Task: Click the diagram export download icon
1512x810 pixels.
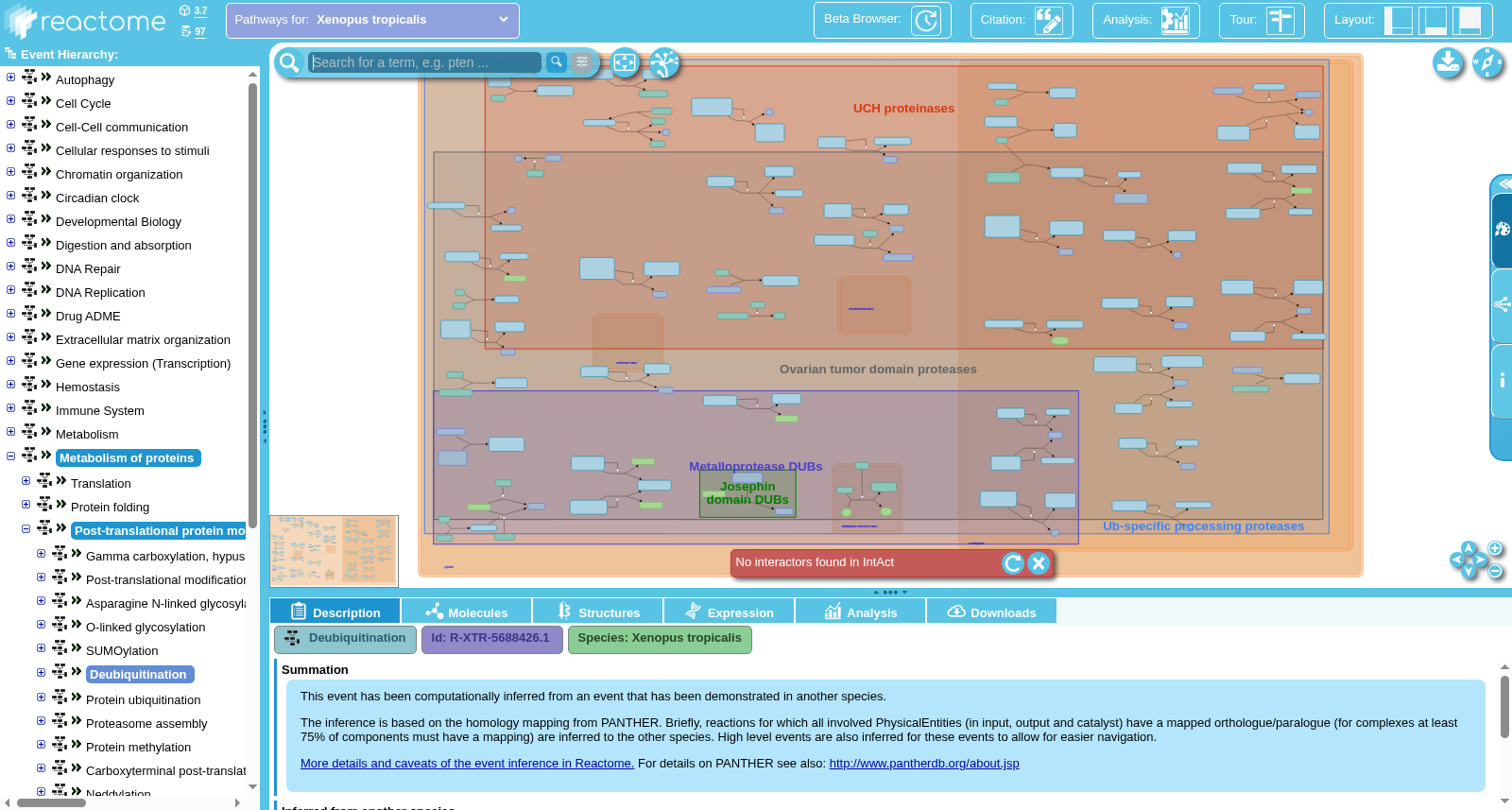Action: click(1448, 63)
